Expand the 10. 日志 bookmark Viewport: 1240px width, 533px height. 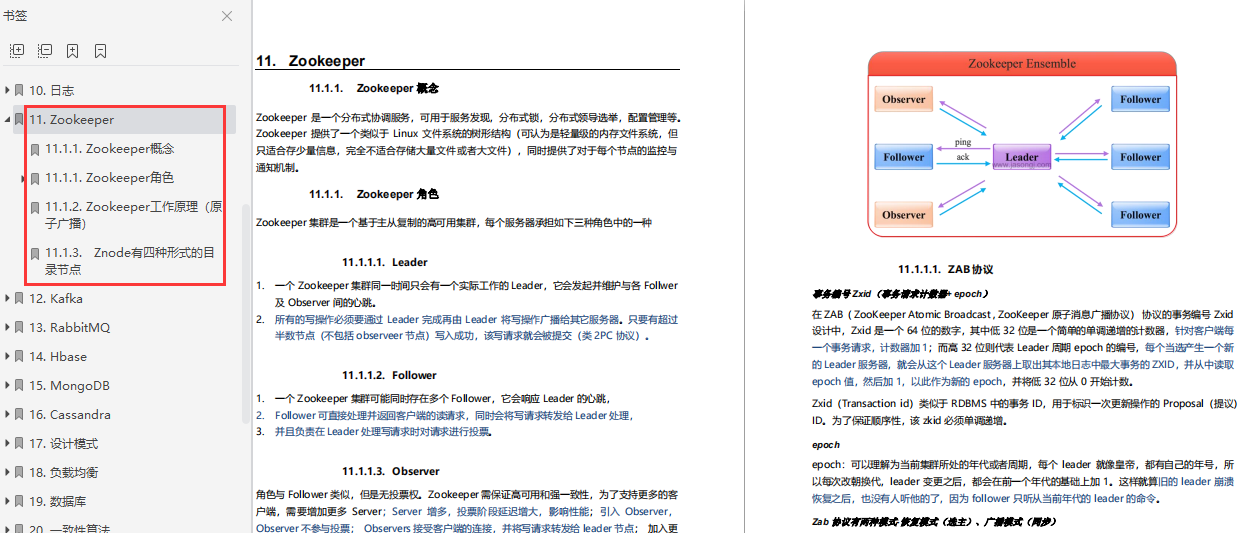click(7, 90)
